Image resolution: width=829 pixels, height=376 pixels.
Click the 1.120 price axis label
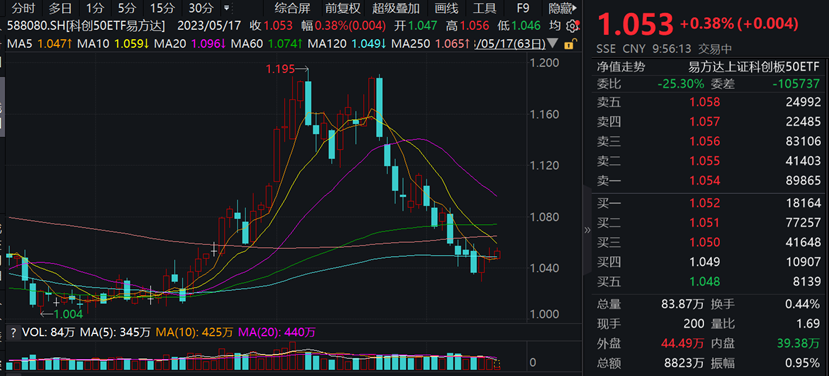(544, 166)
